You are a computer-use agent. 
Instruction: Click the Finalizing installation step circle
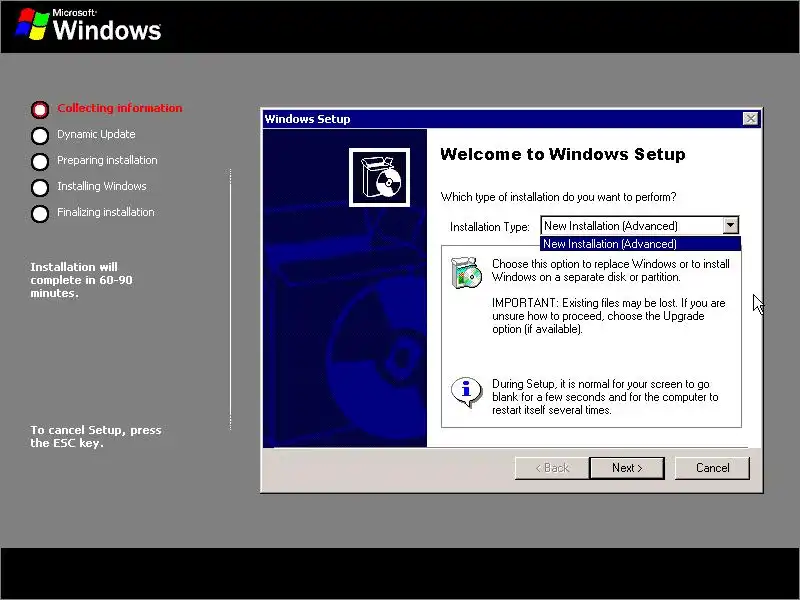tap(40, 214)
